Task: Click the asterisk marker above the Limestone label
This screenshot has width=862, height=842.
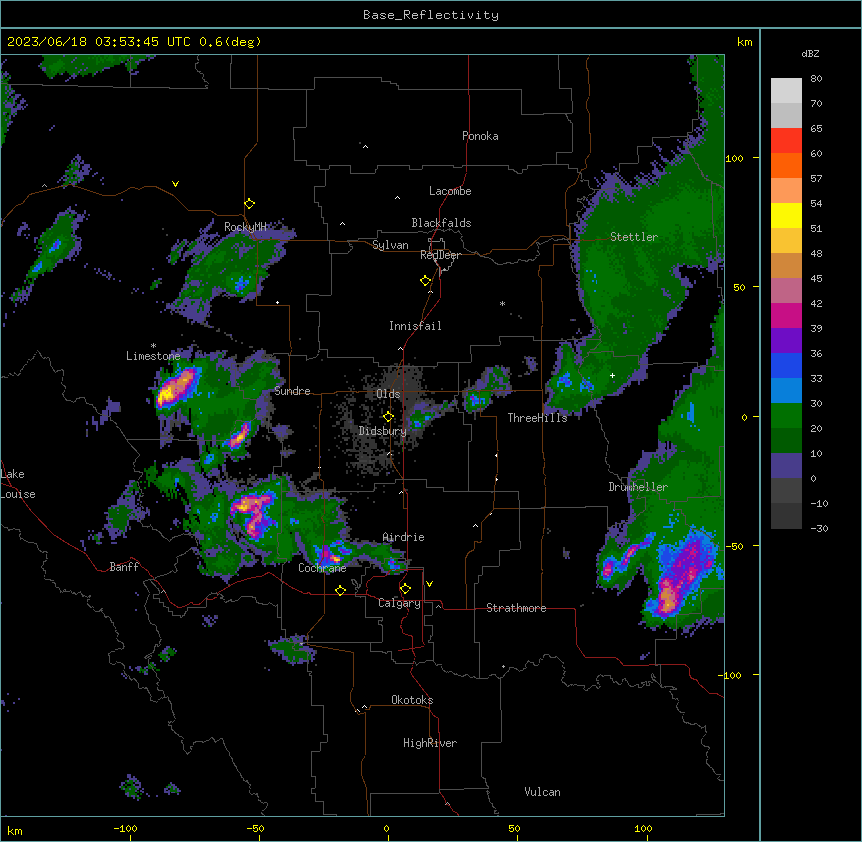Action: 153,346
